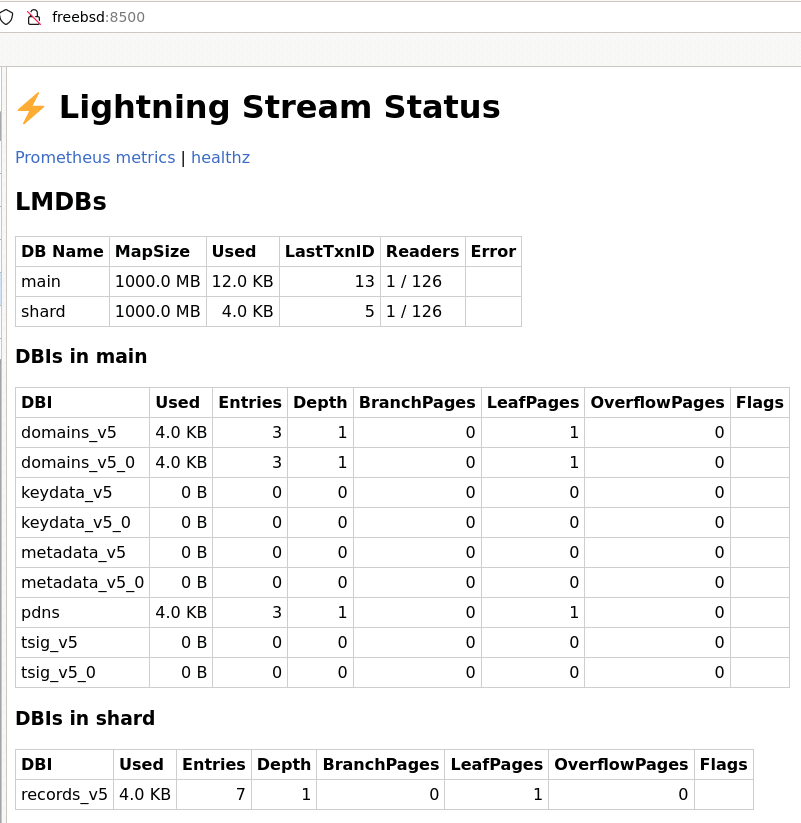Click the OverflowPages header in main table

657,403
